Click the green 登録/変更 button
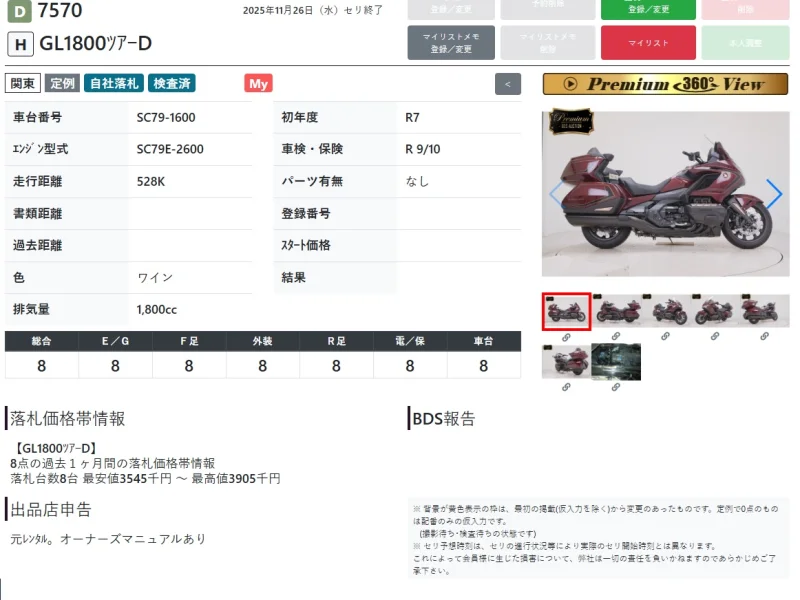Screen dimensions: 800x600 click(x=648, y=9)
